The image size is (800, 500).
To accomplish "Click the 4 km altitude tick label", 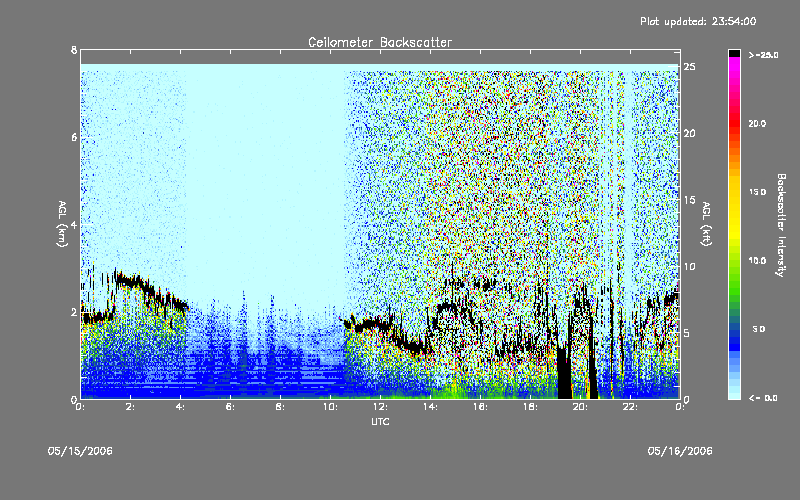I will tap(74, 224).
